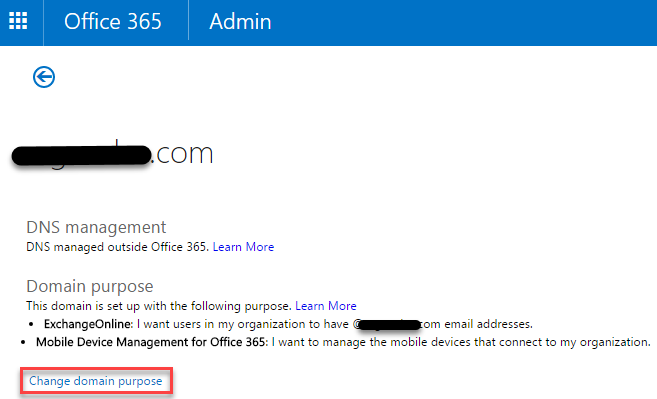
Task: Open Learn More under DNS management
Action: coord(243,247)
